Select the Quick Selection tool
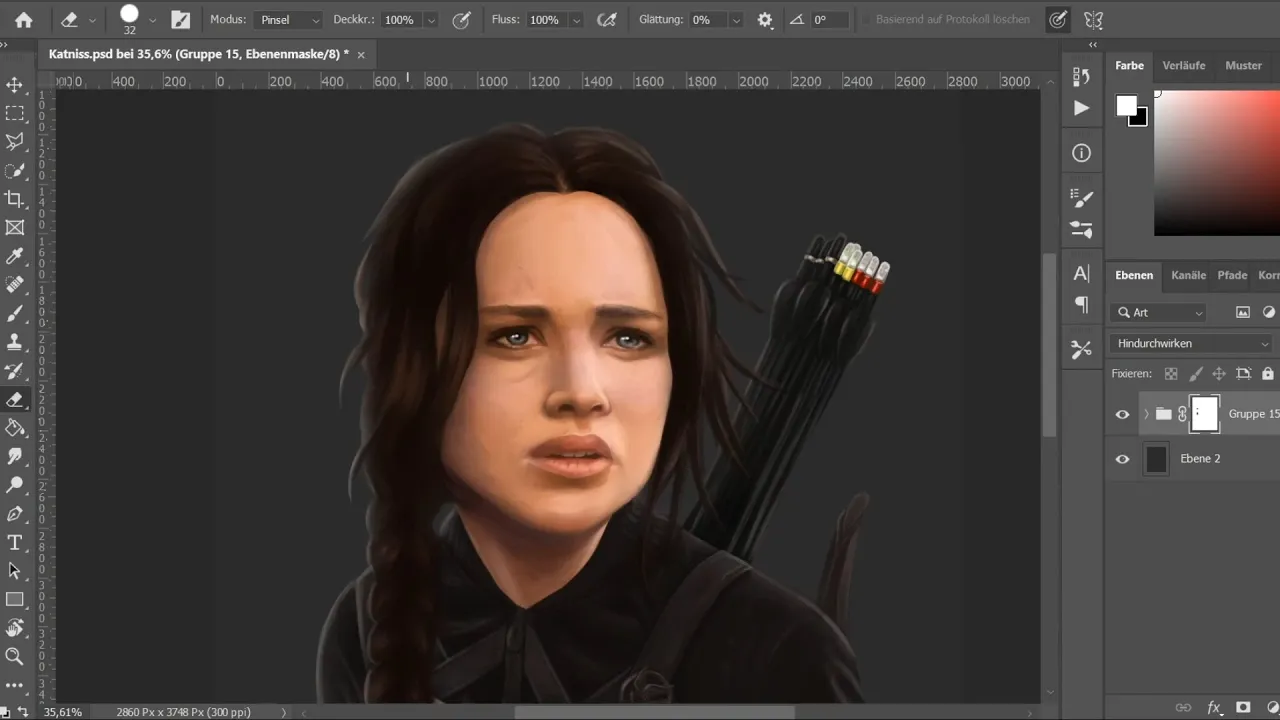The image size is (1280, 720). (x=15, y=171)
